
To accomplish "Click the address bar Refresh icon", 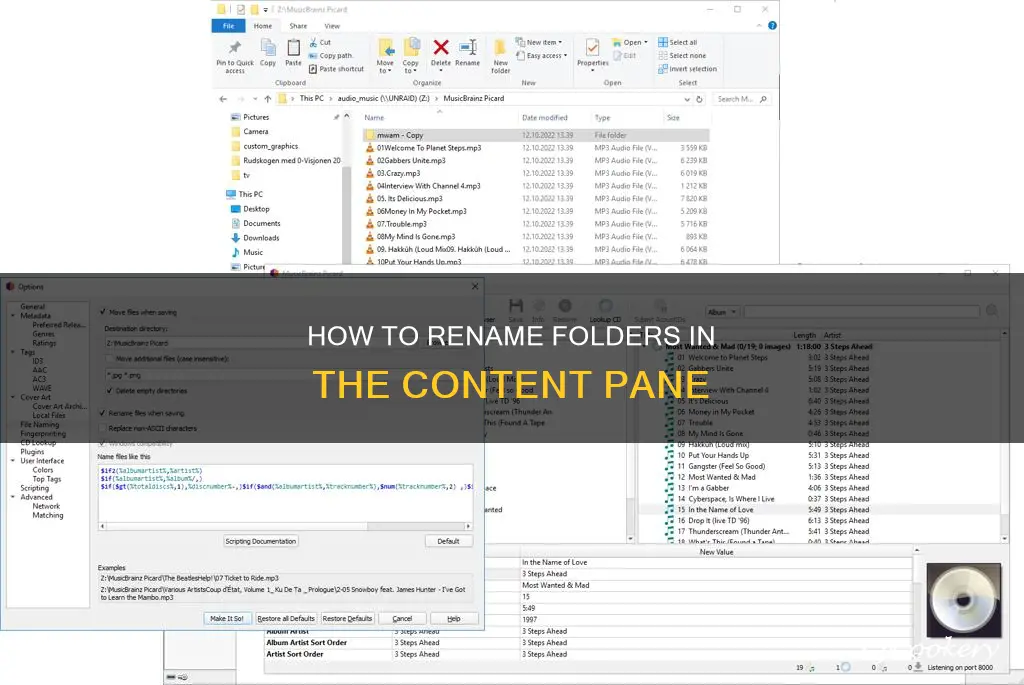I will [699, 99].
